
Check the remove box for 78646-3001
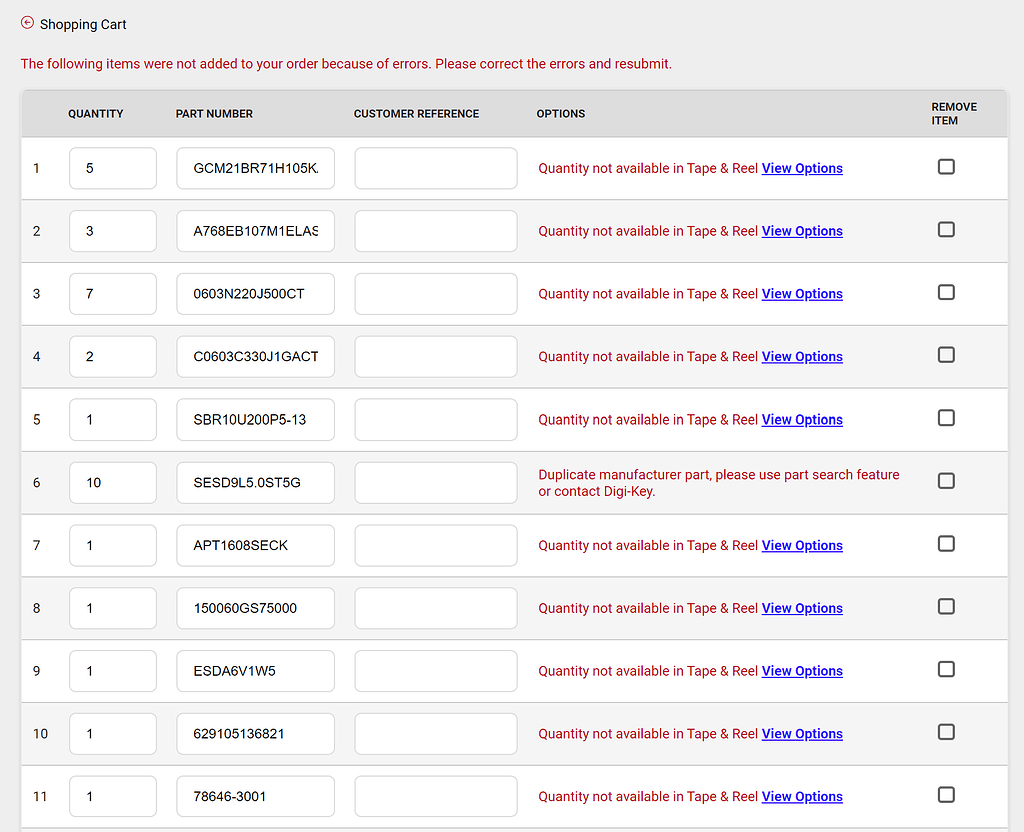(x=946, y=794)
